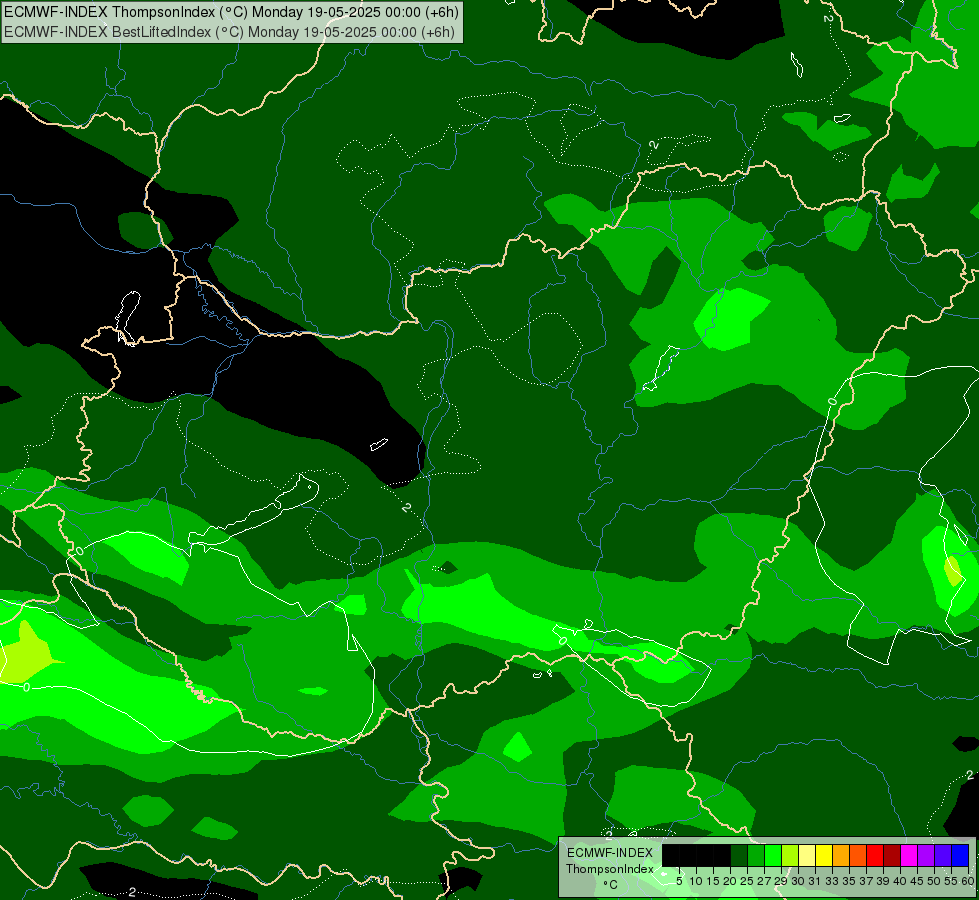Click legend tick value 15

click(713, 881)
